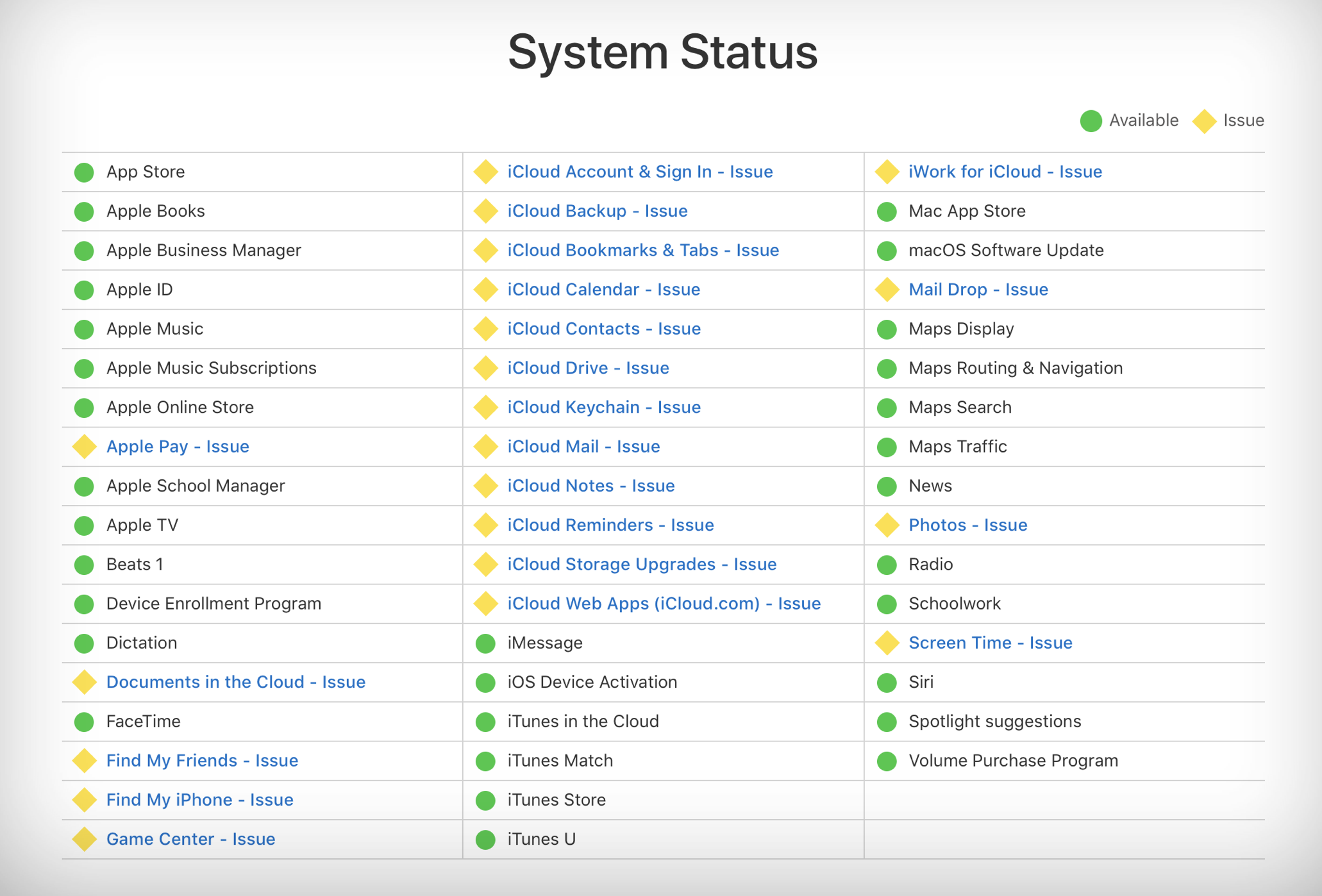Image resolution: width=1322 pixels, height=896 pixels.
Task: Open the iWork for iCloud issue link
Action: (1005, 172)
